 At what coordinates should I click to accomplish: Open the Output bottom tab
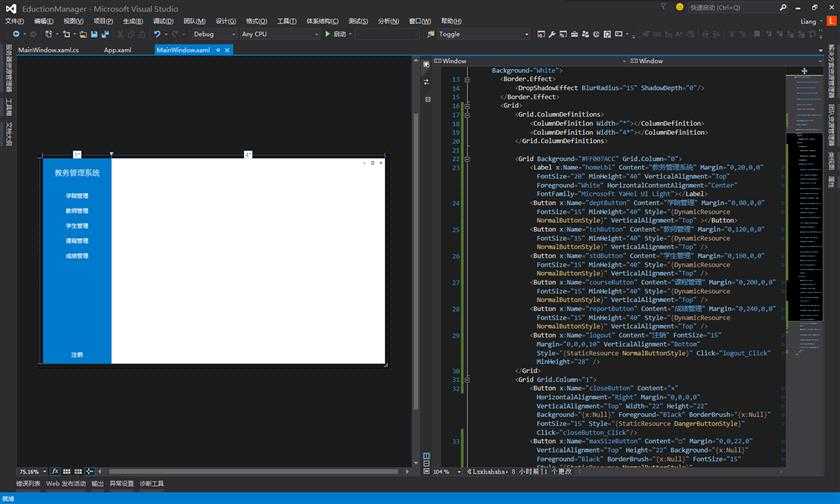click(x=98, y=484)
